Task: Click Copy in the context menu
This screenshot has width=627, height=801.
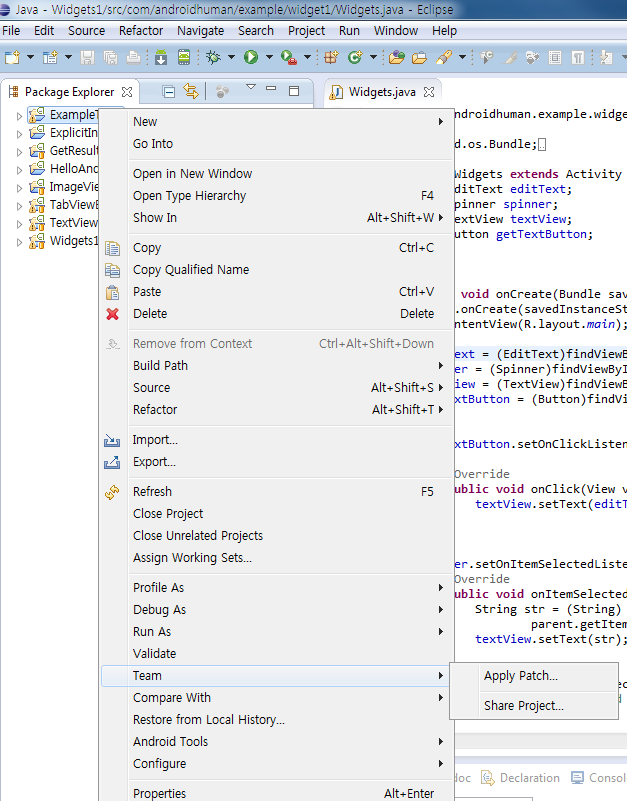Action: point(277,248)
